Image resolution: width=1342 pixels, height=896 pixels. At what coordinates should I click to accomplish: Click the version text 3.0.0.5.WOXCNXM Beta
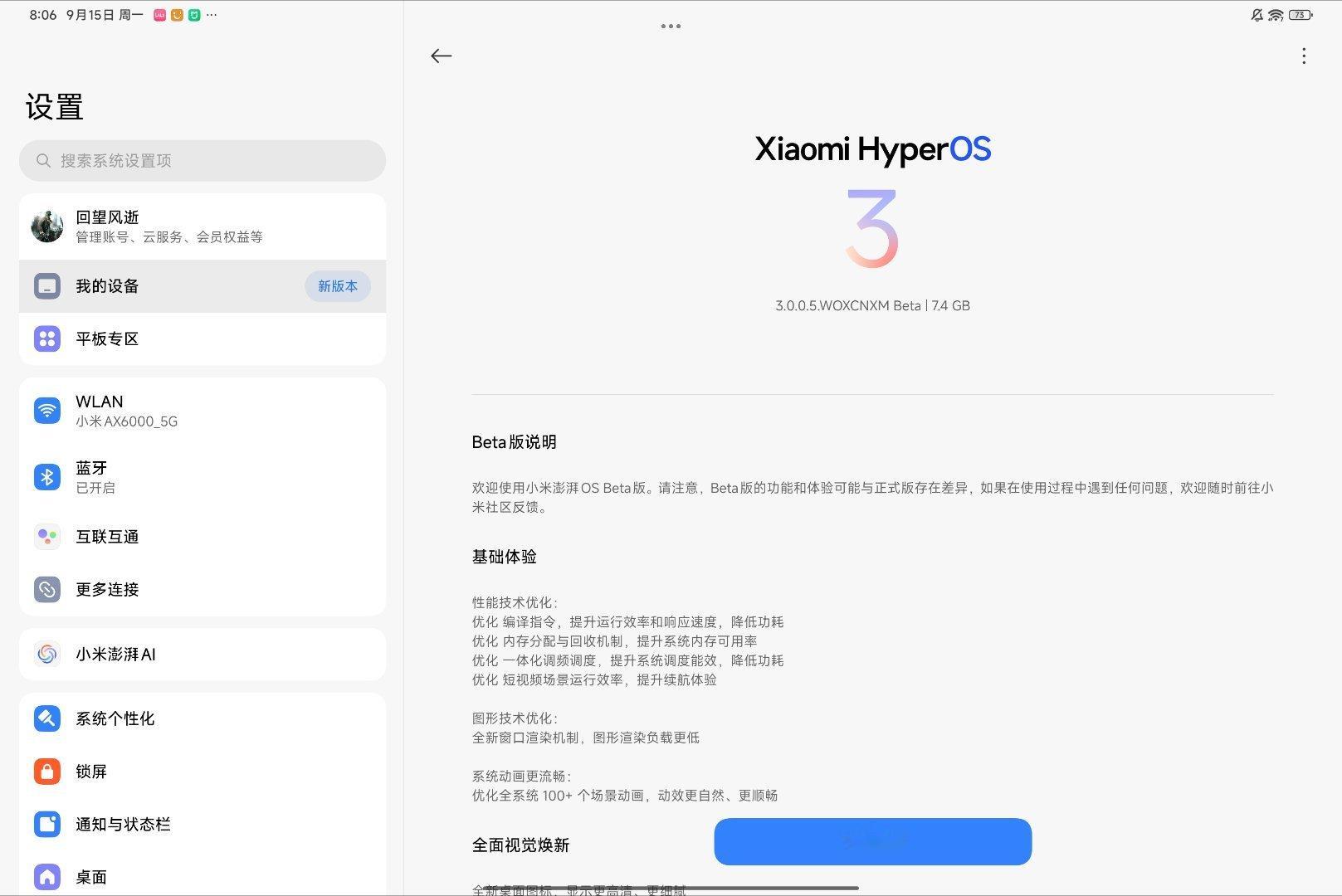847,305
